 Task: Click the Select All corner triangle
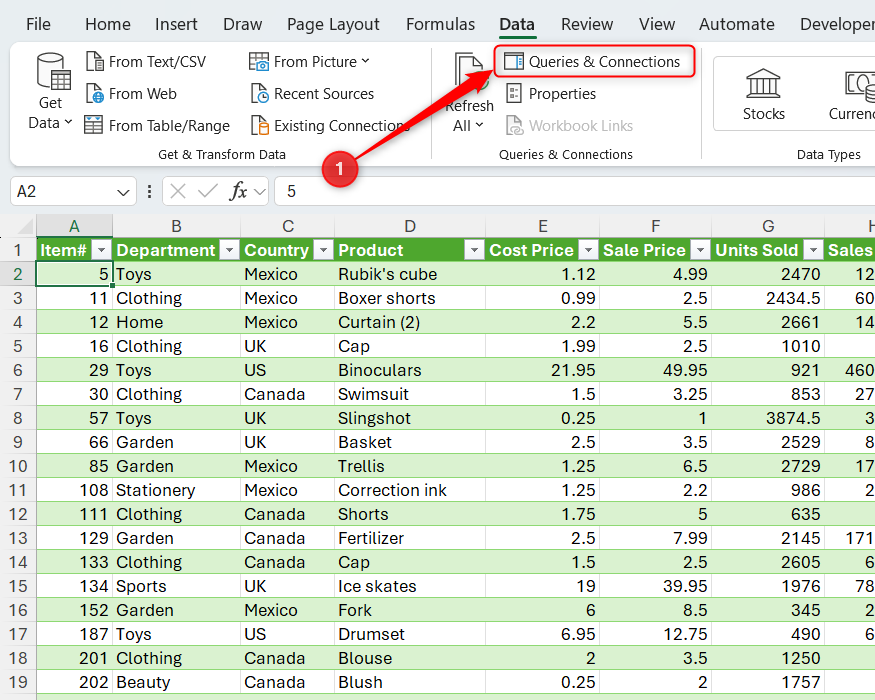click(x=25, y=227)
